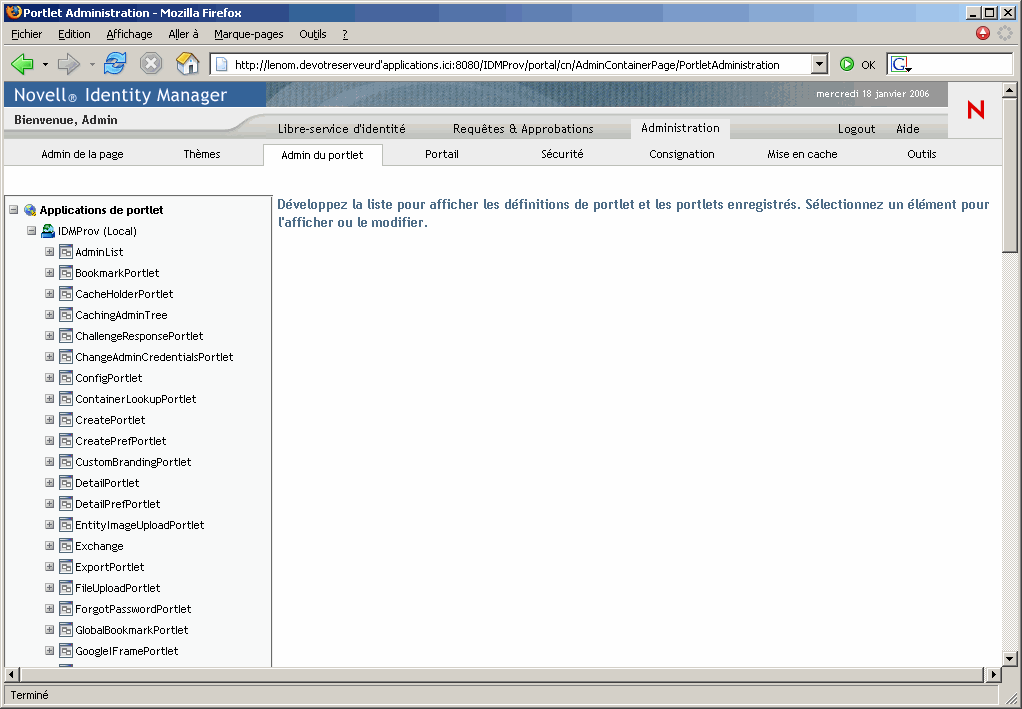Image resolution: width=1022 pixels, height=709 pixels.
Task: Click the ExportPortlet icon
Action: (65, 567)
